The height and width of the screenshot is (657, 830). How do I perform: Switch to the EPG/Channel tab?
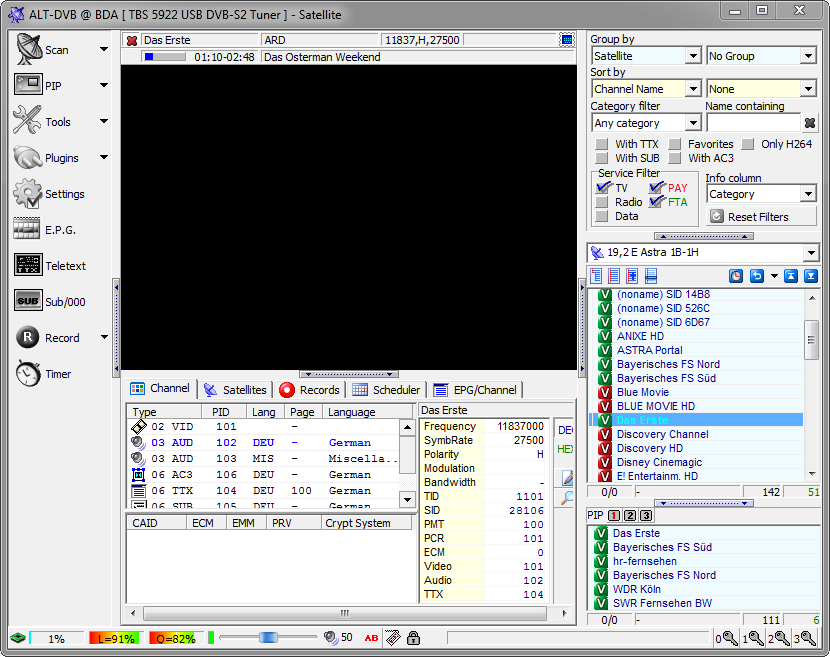475,390
